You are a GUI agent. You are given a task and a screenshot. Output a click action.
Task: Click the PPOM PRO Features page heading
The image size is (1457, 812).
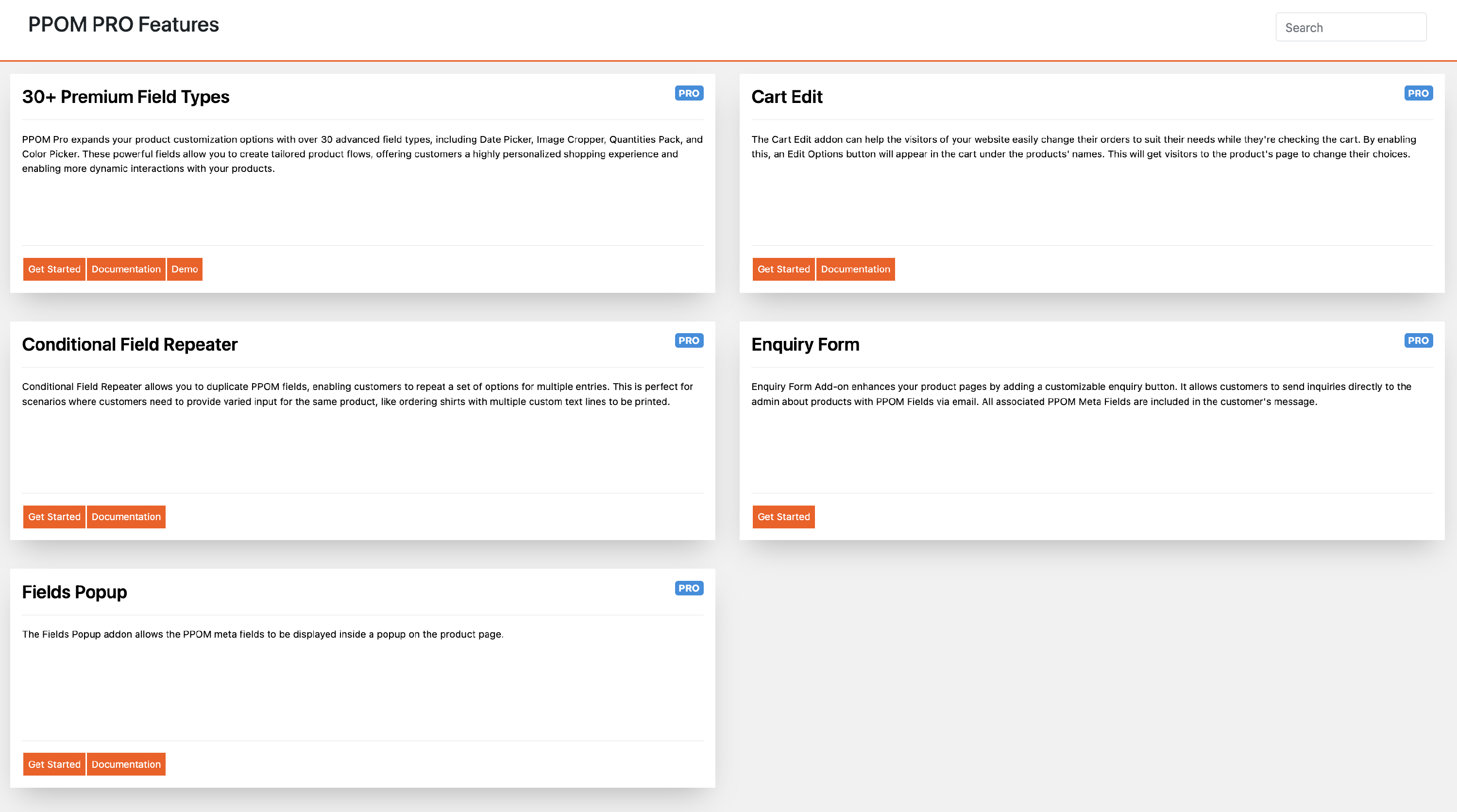coord(123,25)
